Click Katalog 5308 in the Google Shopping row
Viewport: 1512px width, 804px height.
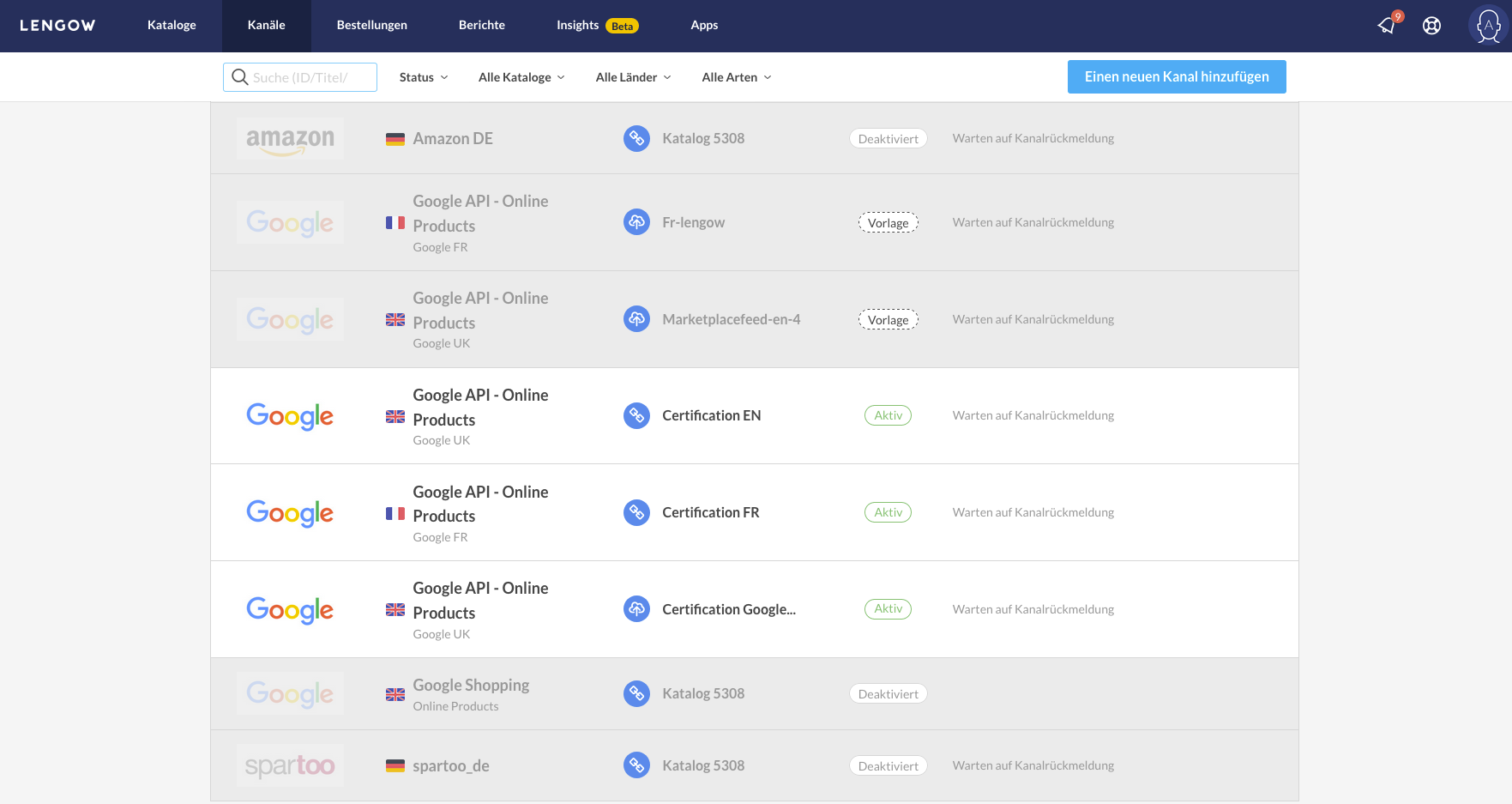tap(703, 693)
